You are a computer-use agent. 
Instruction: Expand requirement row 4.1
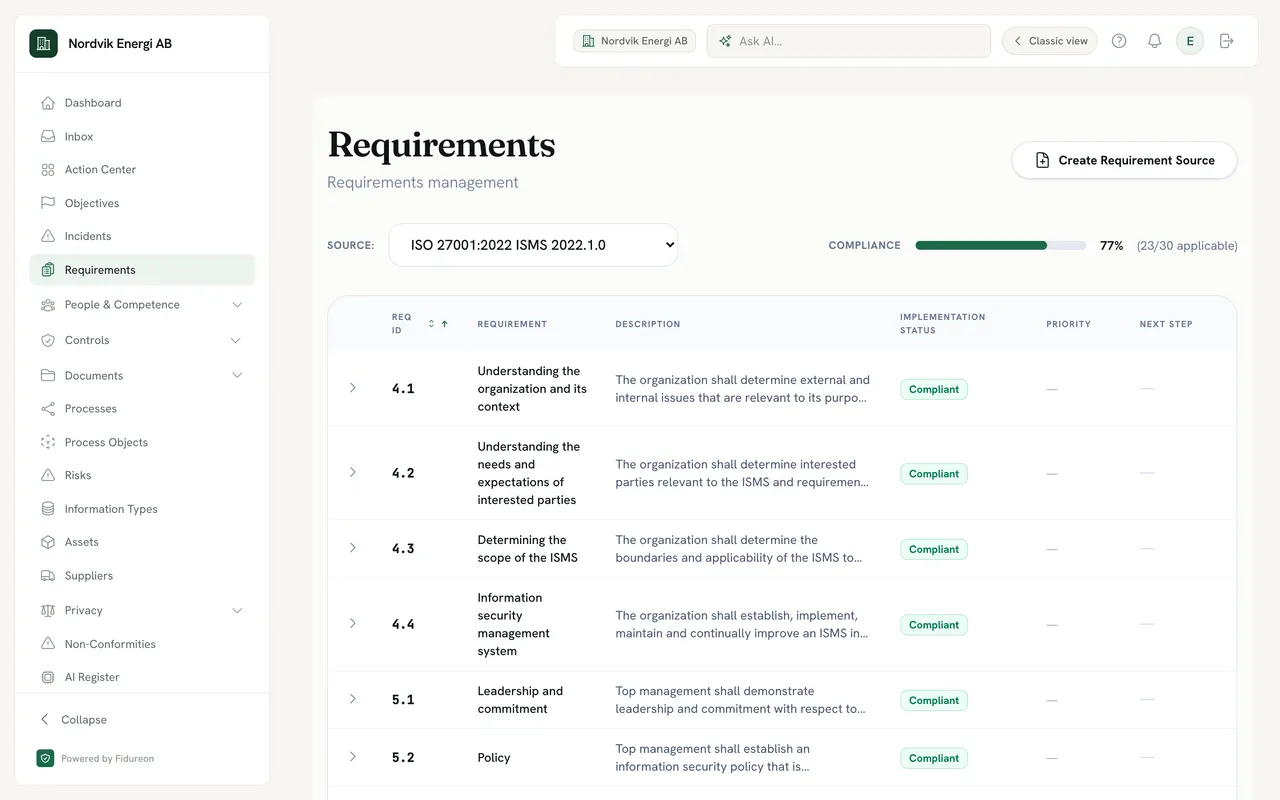point(352,388)
